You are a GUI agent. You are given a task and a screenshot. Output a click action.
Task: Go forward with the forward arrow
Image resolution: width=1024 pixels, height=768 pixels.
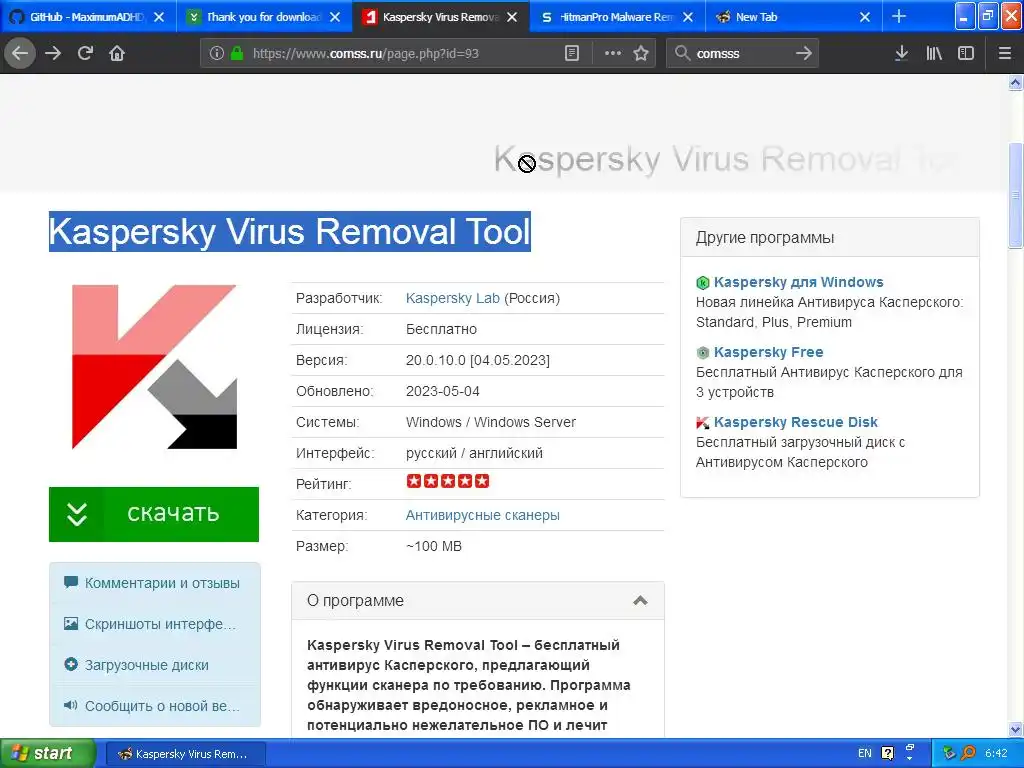(53, 53)
